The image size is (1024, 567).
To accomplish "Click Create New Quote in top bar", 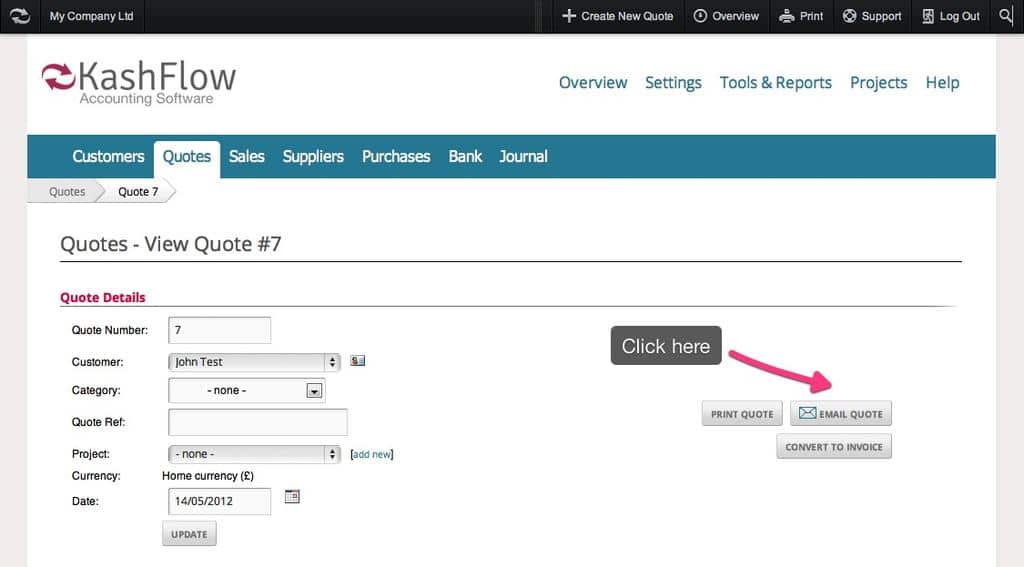I will (617, 16).
